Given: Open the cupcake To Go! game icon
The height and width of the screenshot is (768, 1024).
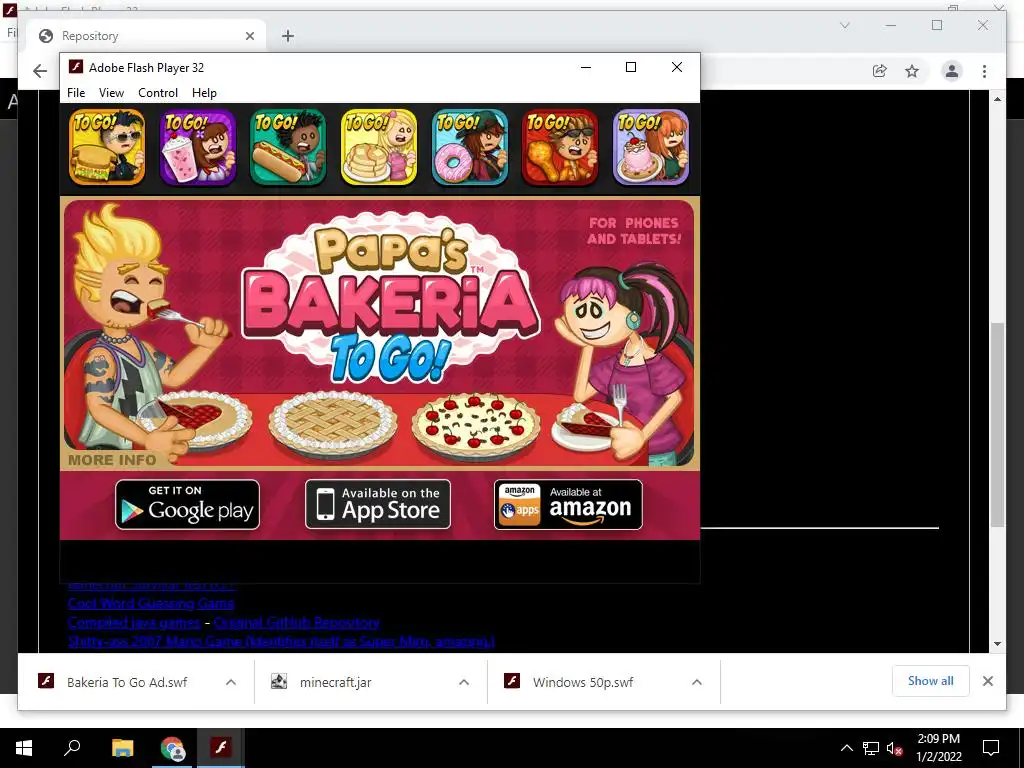Looking at the screenshot, I should 650,147.
